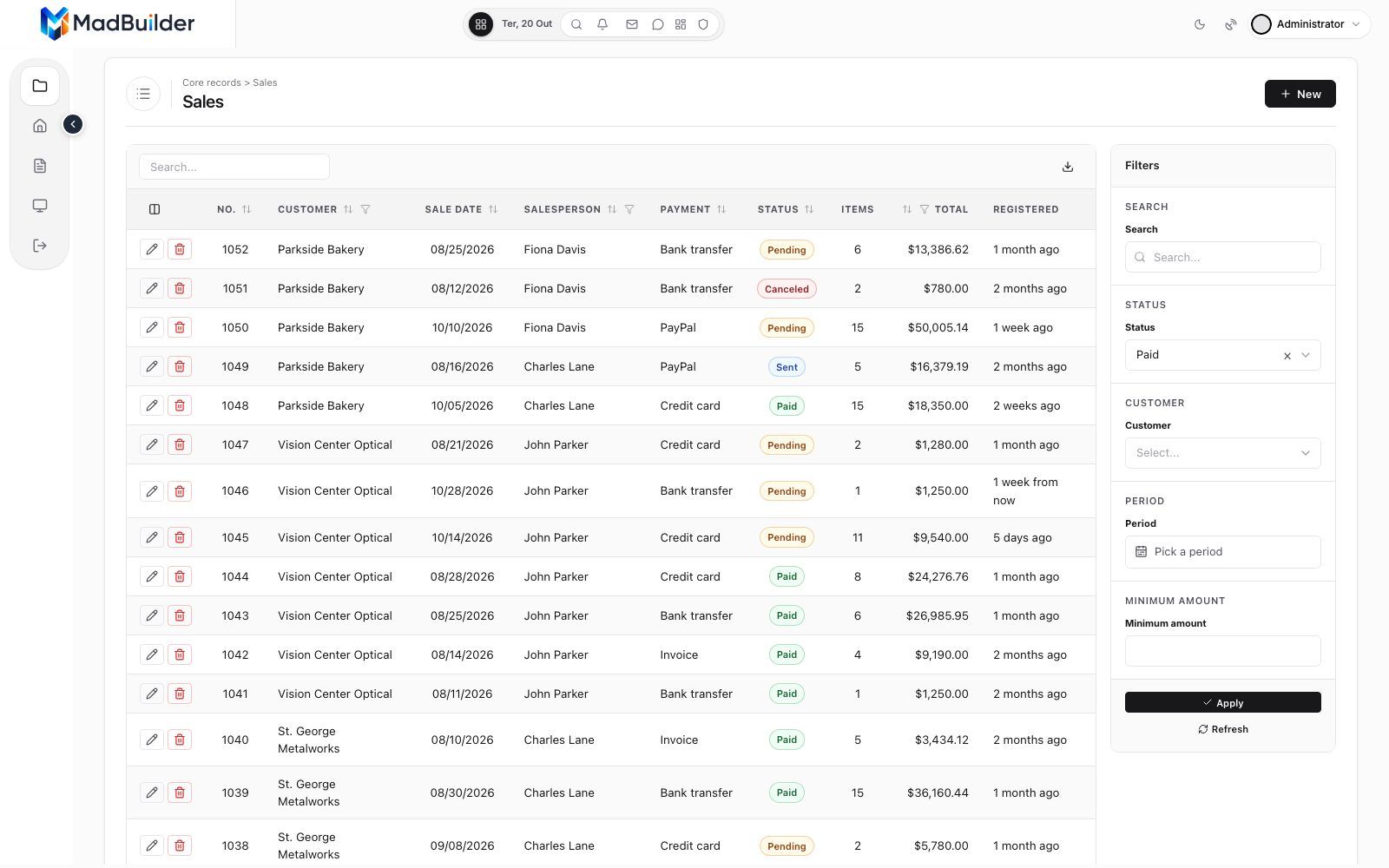Delete sale 1044 with trash icon
Image resolution: width=1389 pixels, height=868 pixels.
click(x=180, y=576)
